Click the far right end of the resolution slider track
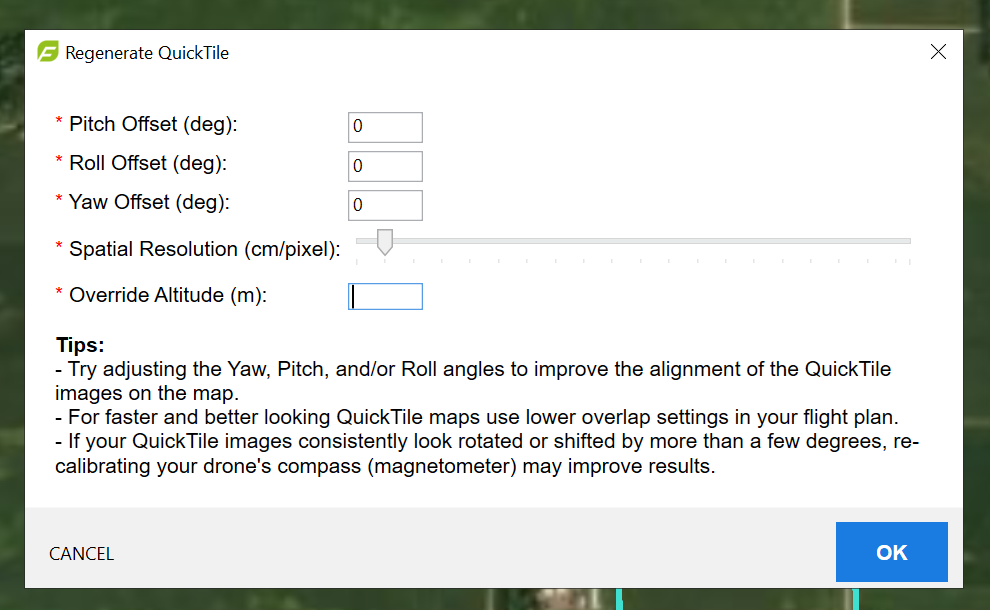990x610 pixels. click(907, 241)
